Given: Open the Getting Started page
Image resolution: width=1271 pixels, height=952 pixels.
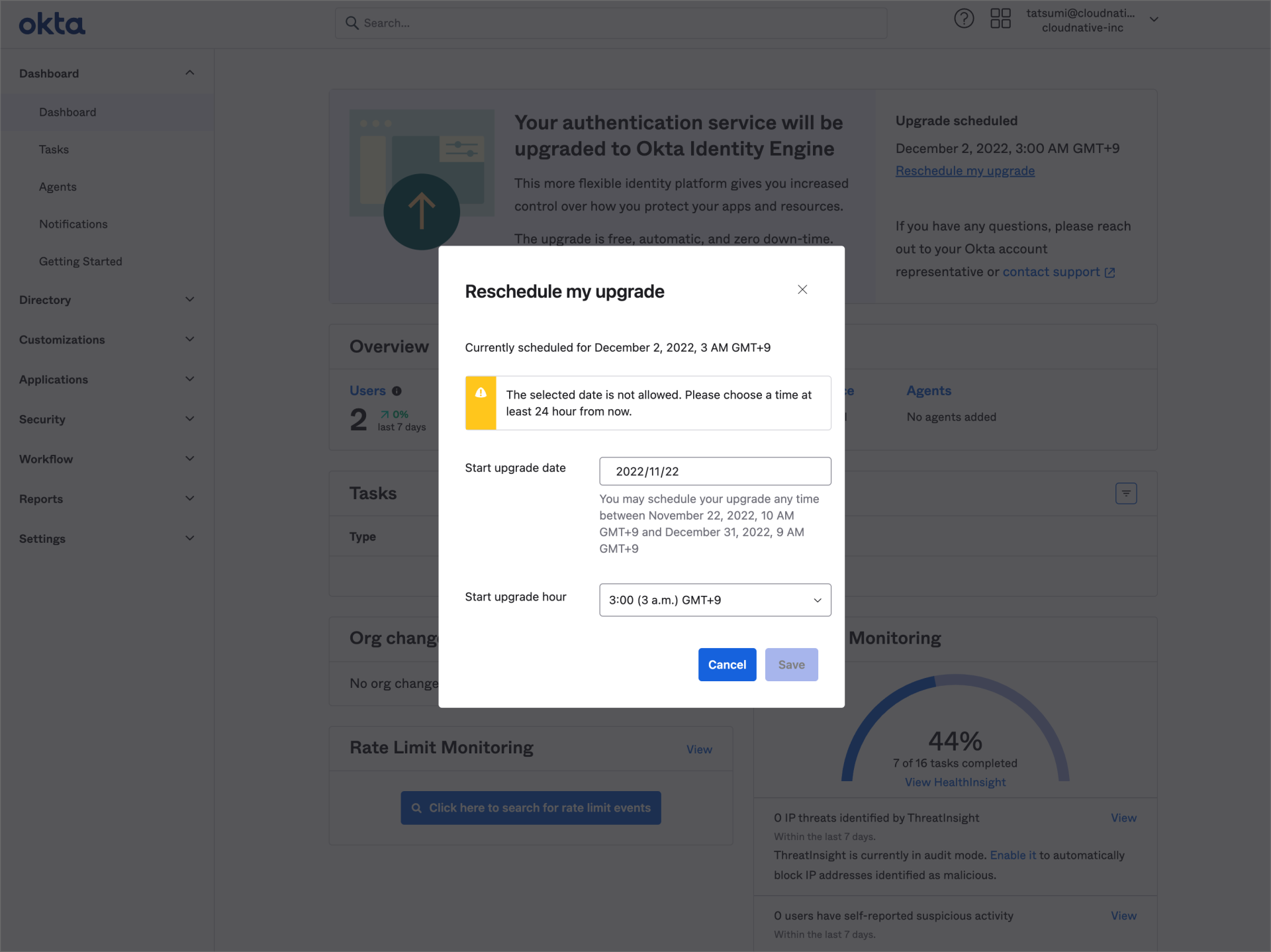Looking at the screenshot, I should coord(81,261).
